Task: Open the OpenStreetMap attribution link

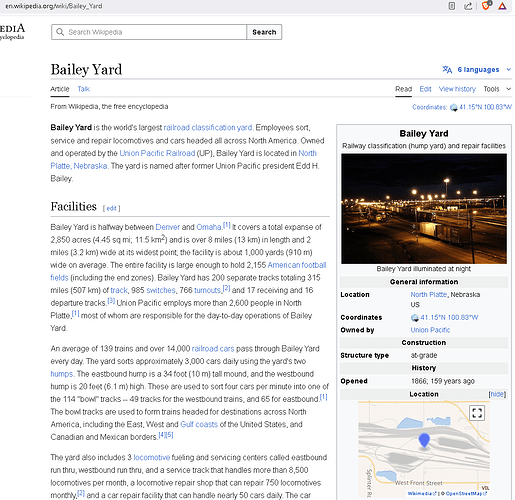Action: pyautogui.click(x=466, y=493)
